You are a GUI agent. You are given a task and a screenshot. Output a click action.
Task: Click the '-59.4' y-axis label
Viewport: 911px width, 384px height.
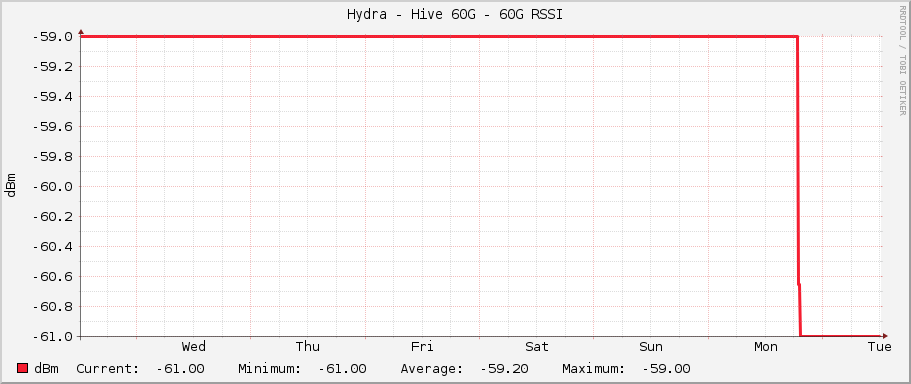click(52, 96)
